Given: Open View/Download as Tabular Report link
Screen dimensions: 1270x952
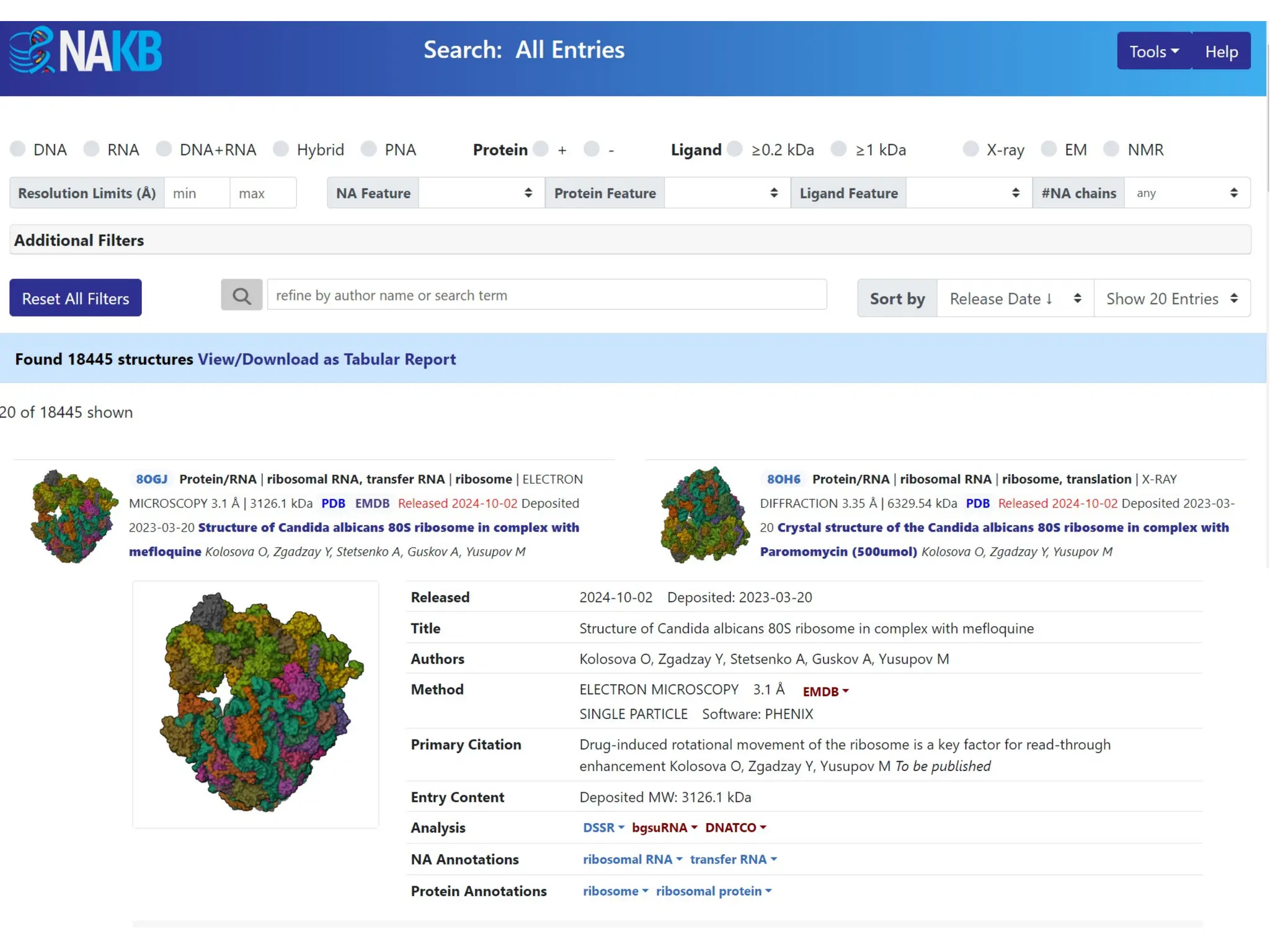Looking at the screenshot, I should point(327,359).
